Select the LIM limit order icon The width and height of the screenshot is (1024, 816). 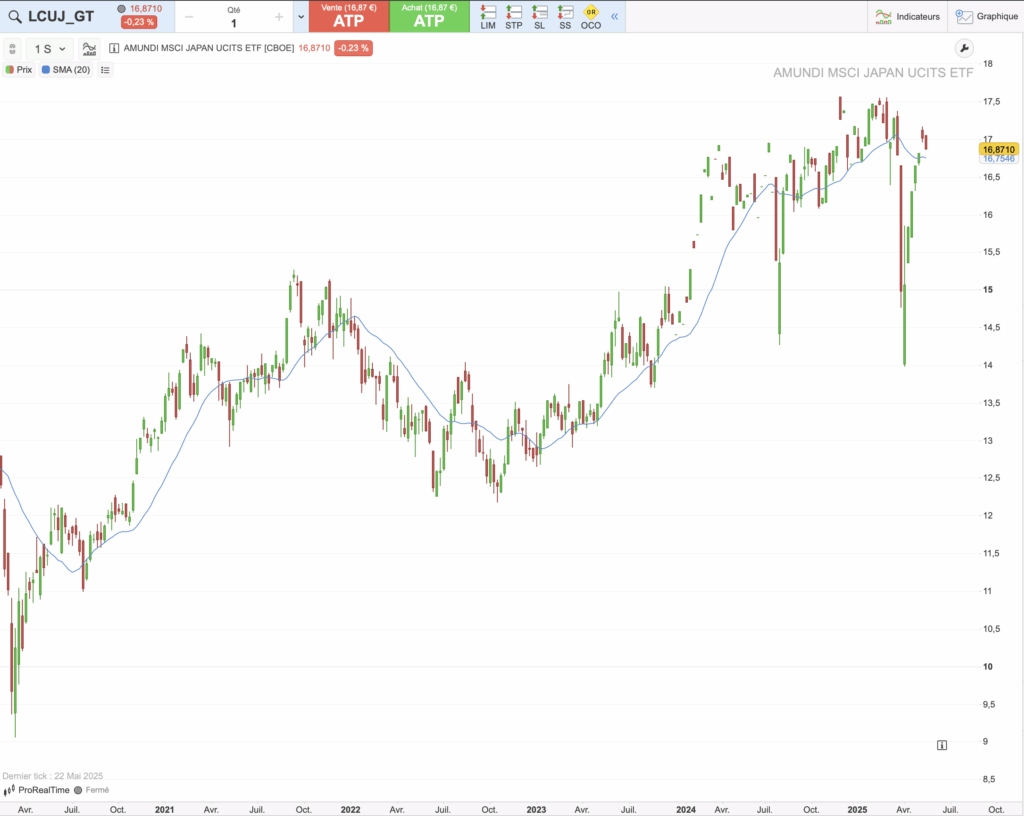point(488,17)
